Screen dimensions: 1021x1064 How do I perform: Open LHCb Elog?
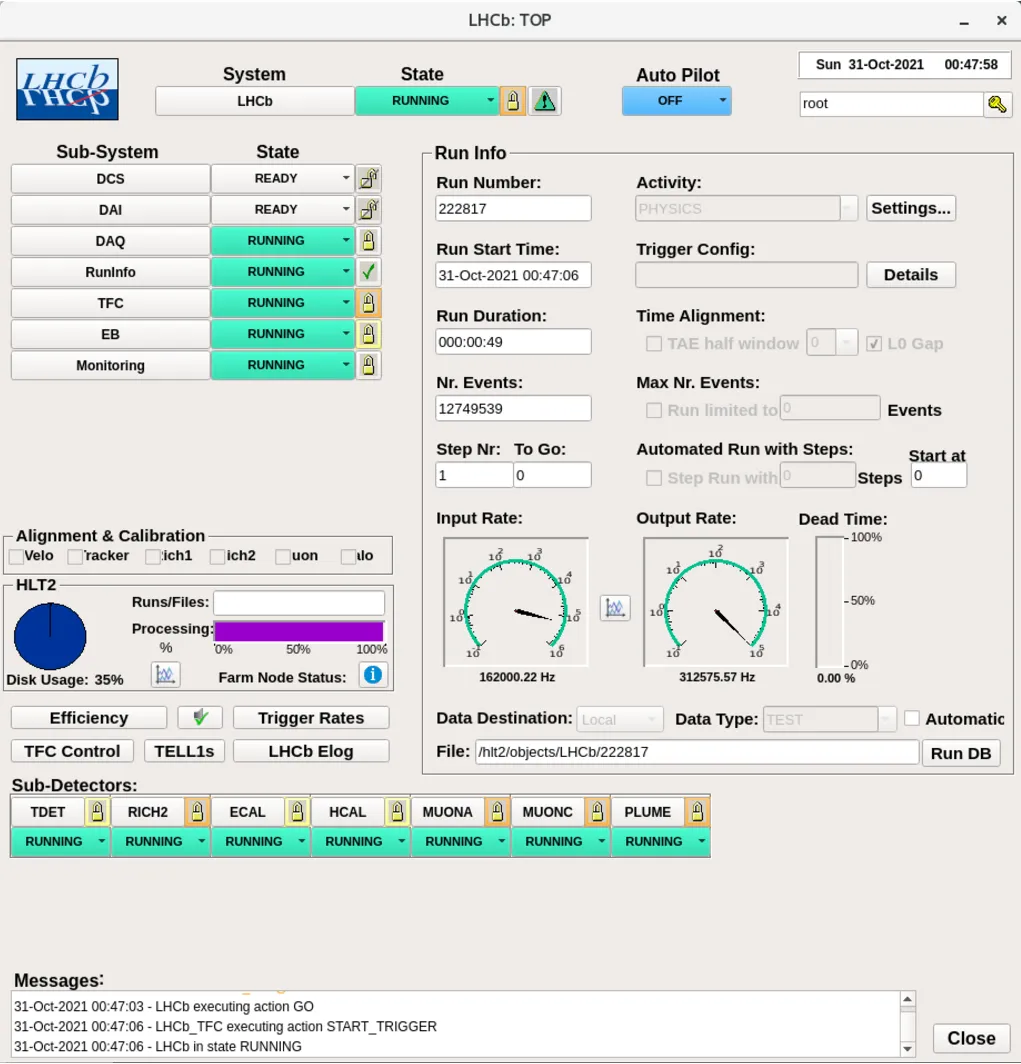click(x=311, y=751)
